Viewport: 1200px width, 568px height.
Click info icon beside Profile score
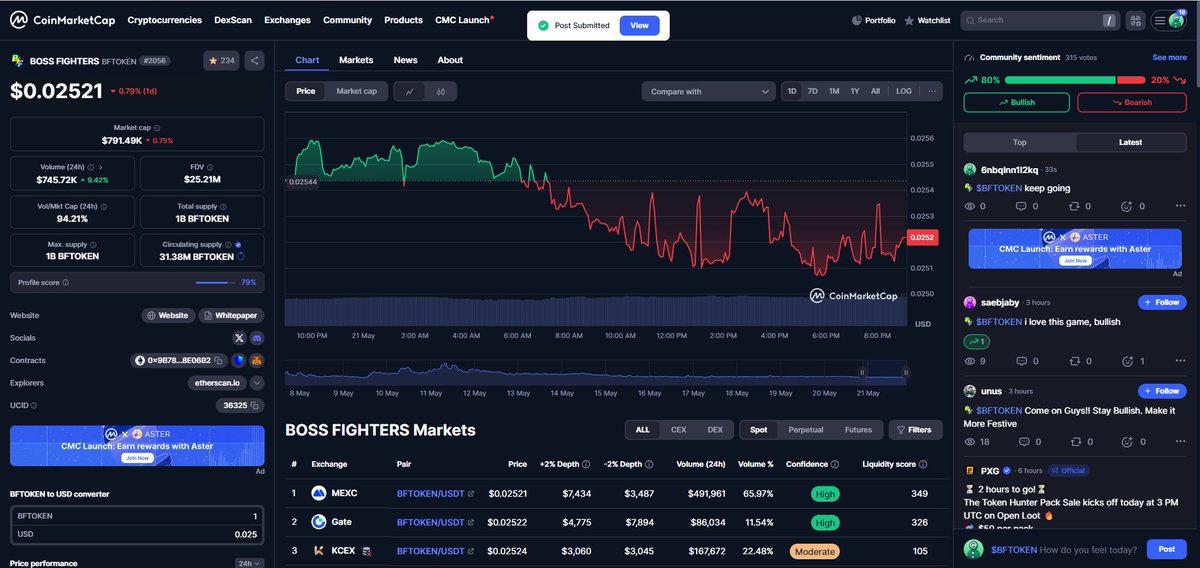click(66, 283)
